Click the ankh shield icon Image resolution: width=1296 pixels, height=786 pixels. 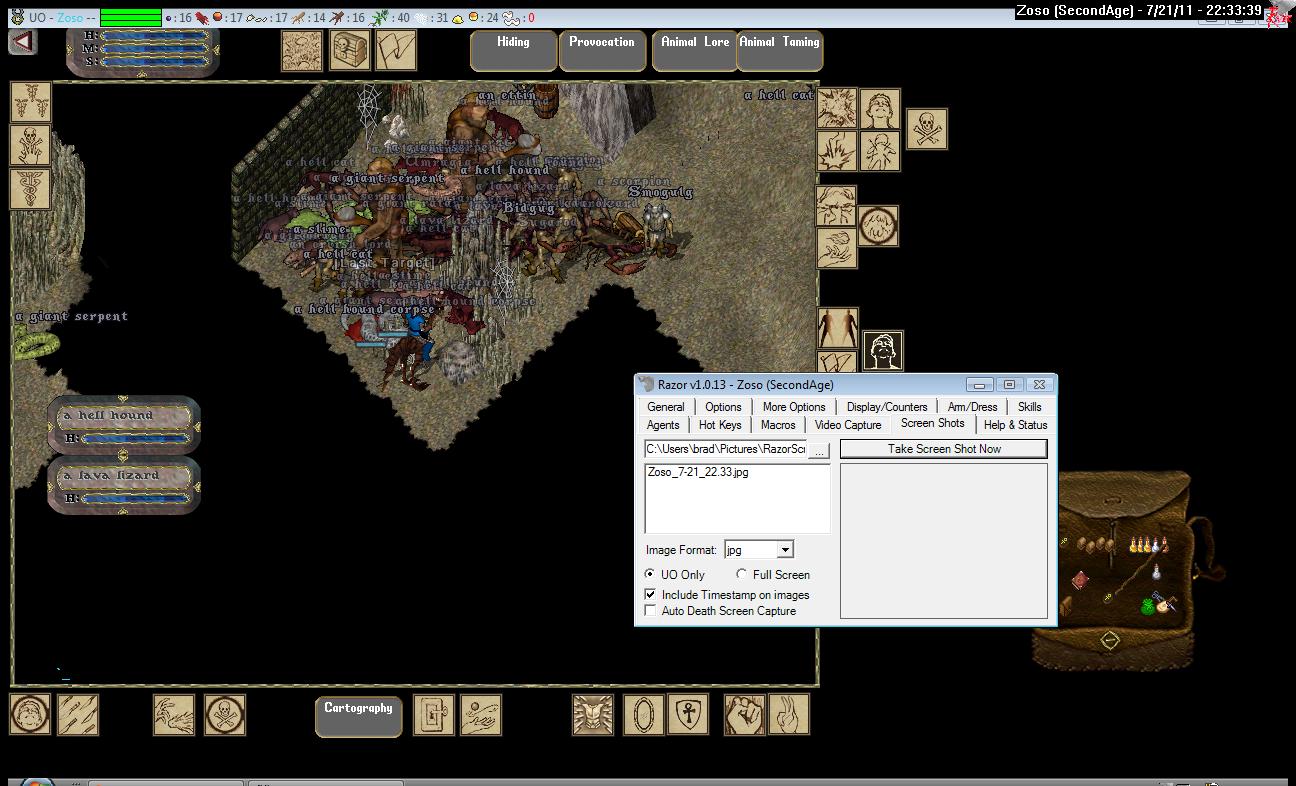click(688, 714)
